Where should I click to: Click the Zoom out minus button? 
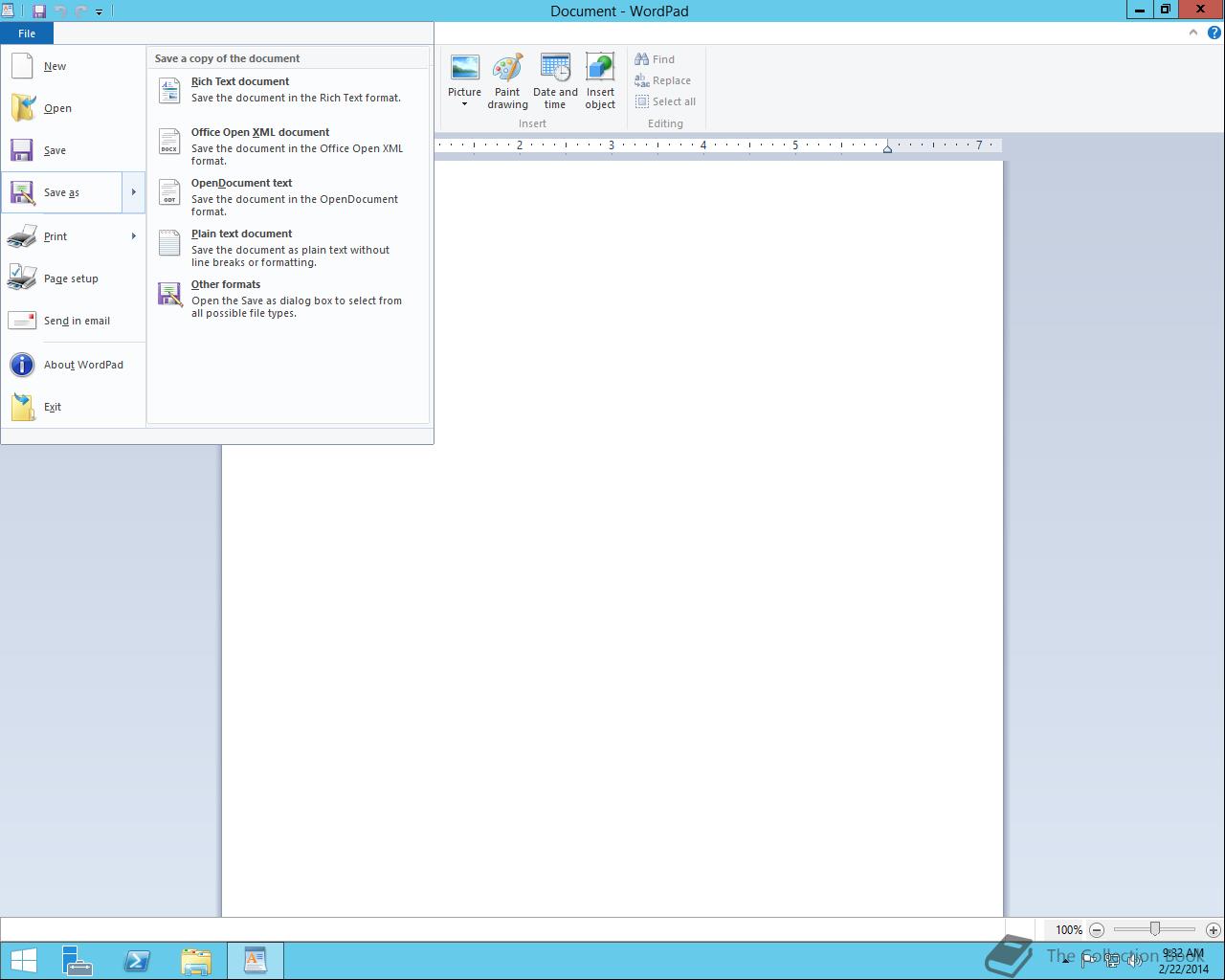click(x=1097, y=929)
